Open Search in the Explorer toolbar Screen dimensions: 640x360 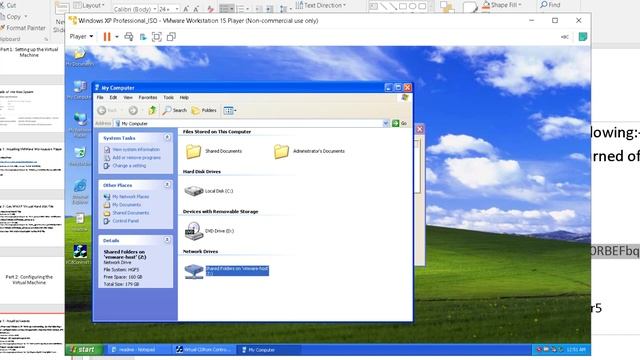pos(175,110)
